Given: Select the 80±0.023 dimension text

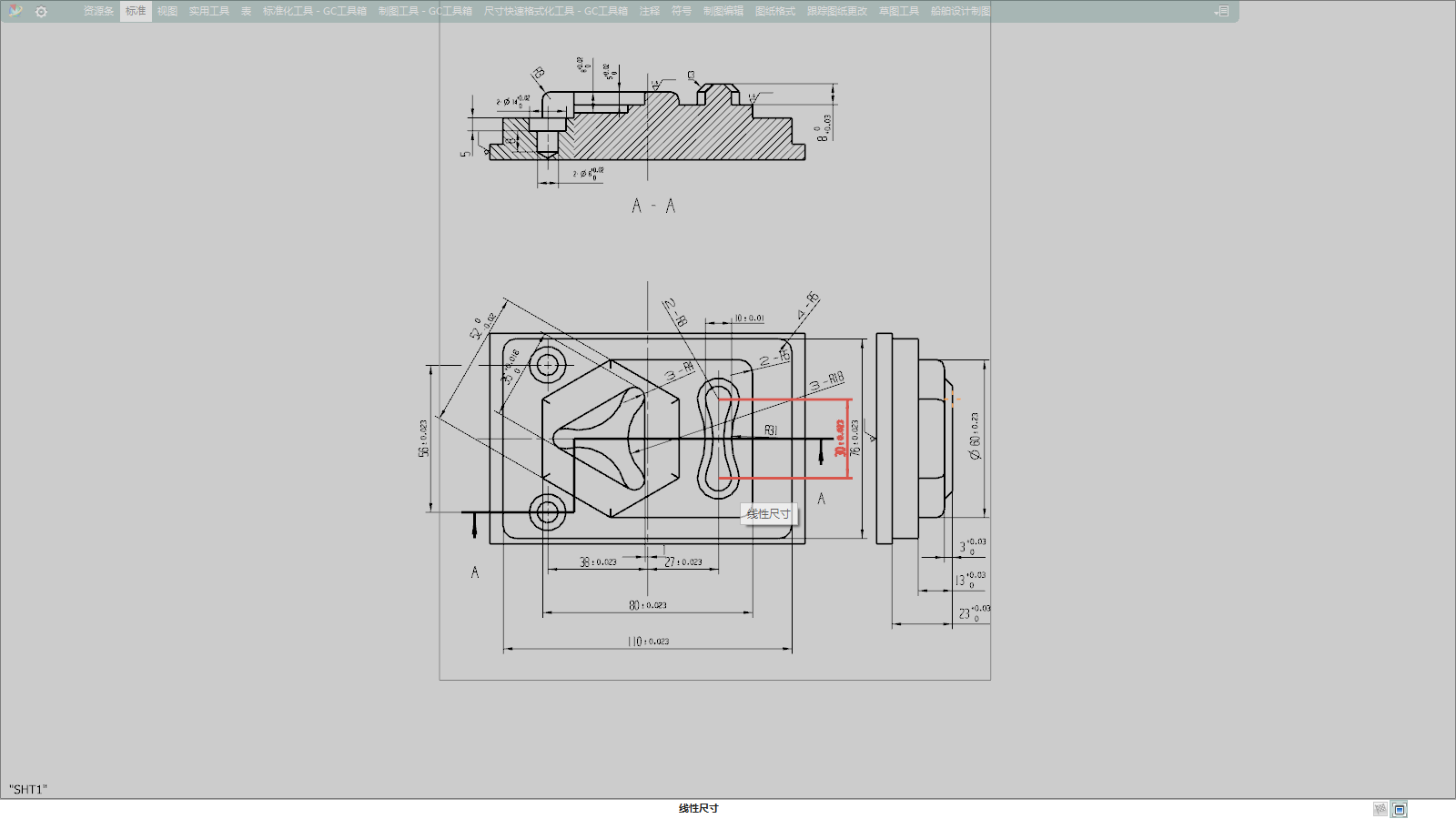Looking at the screenshot, I should point(648,605).
